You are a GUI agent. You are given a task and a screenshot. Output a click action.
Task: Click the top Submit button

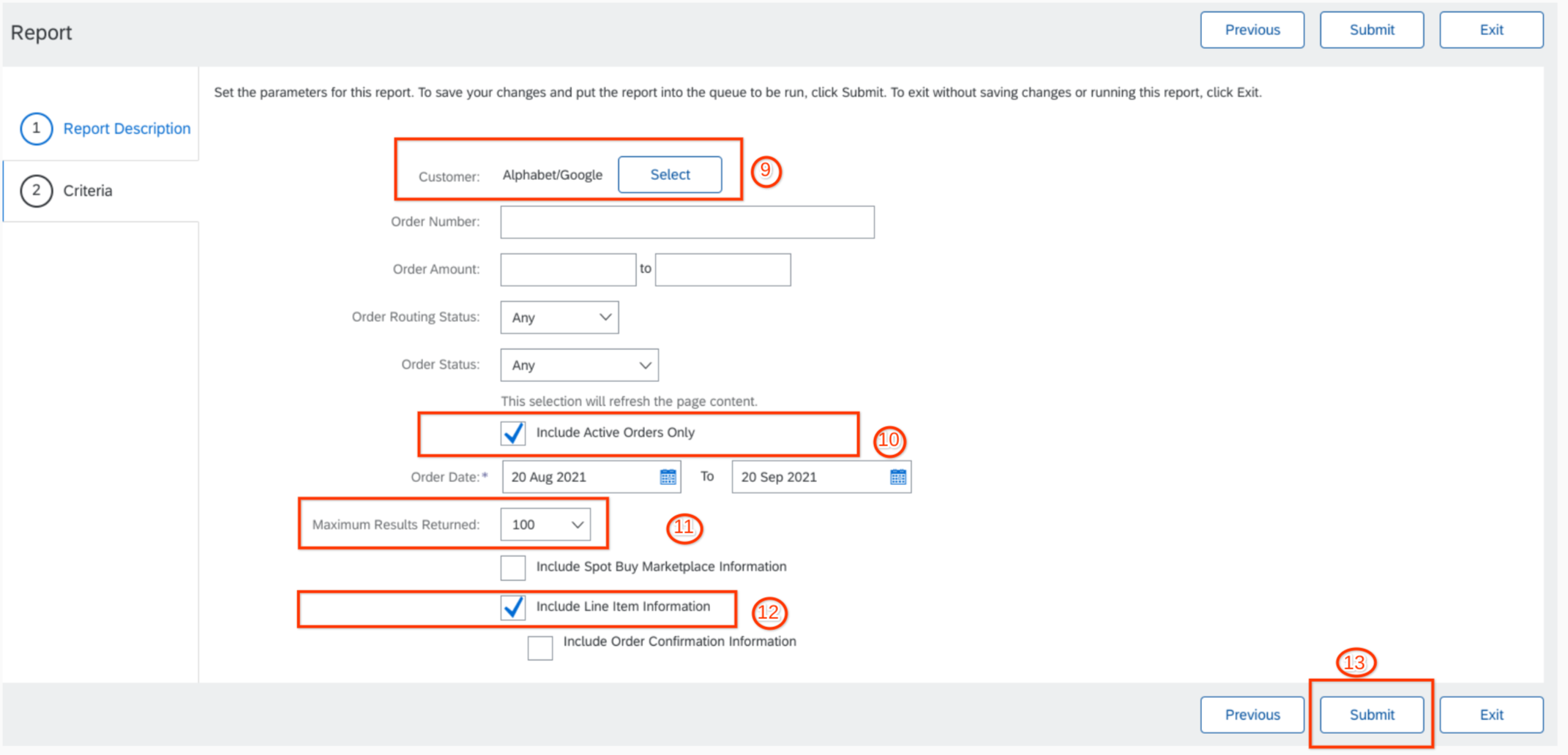1372,30
